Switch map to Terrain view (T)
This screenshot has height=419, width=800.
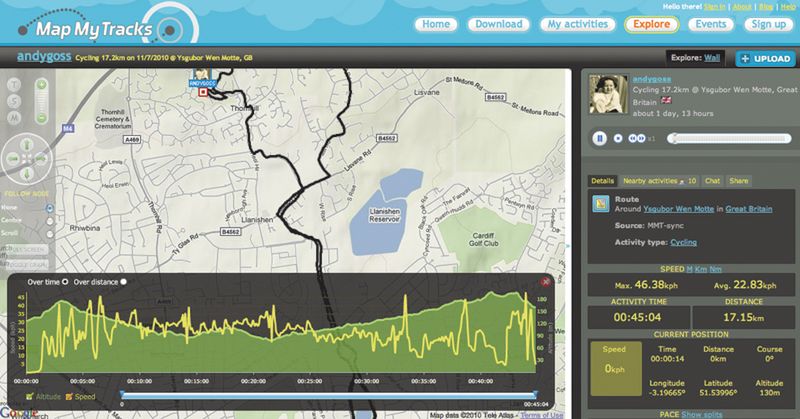pos(14,85)
